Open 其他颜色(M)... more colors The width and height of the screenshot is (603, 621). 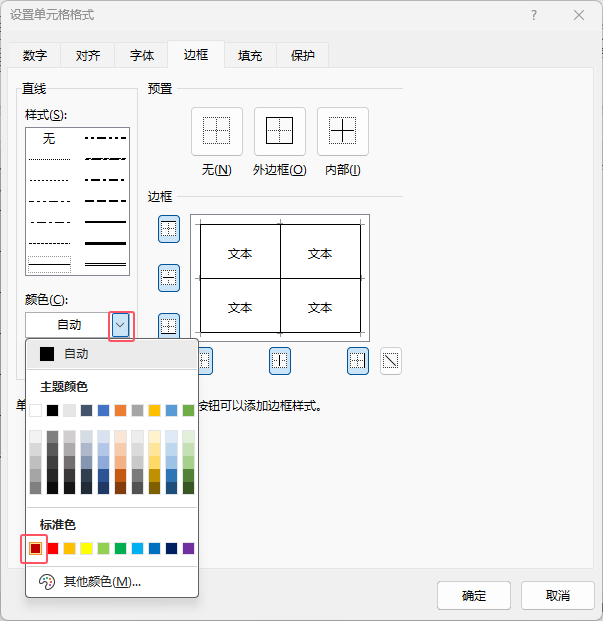[x=112, y=582]
